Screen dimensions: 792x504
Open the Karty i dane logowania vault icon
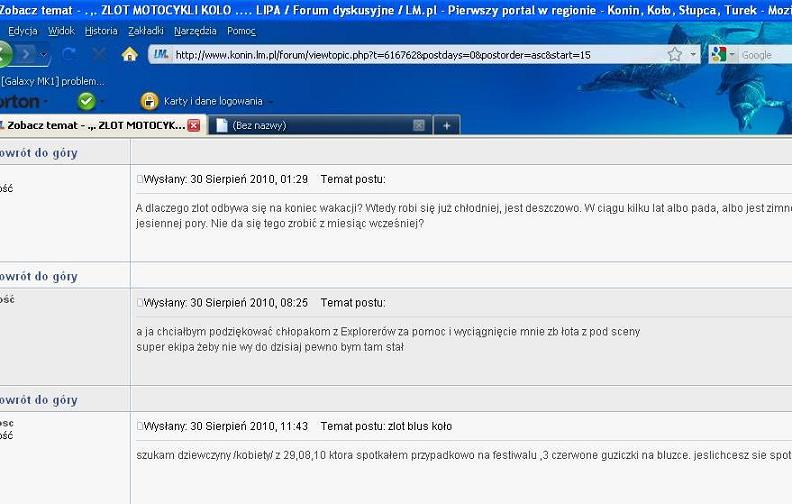tap(150, 102)
